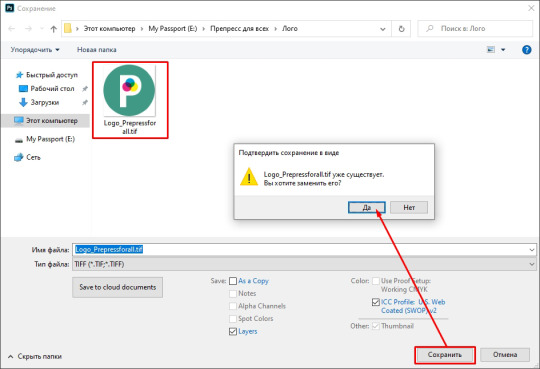Click the 'Сохранить' button
Screen dimensions: 540x369
(x=445, y=355)
